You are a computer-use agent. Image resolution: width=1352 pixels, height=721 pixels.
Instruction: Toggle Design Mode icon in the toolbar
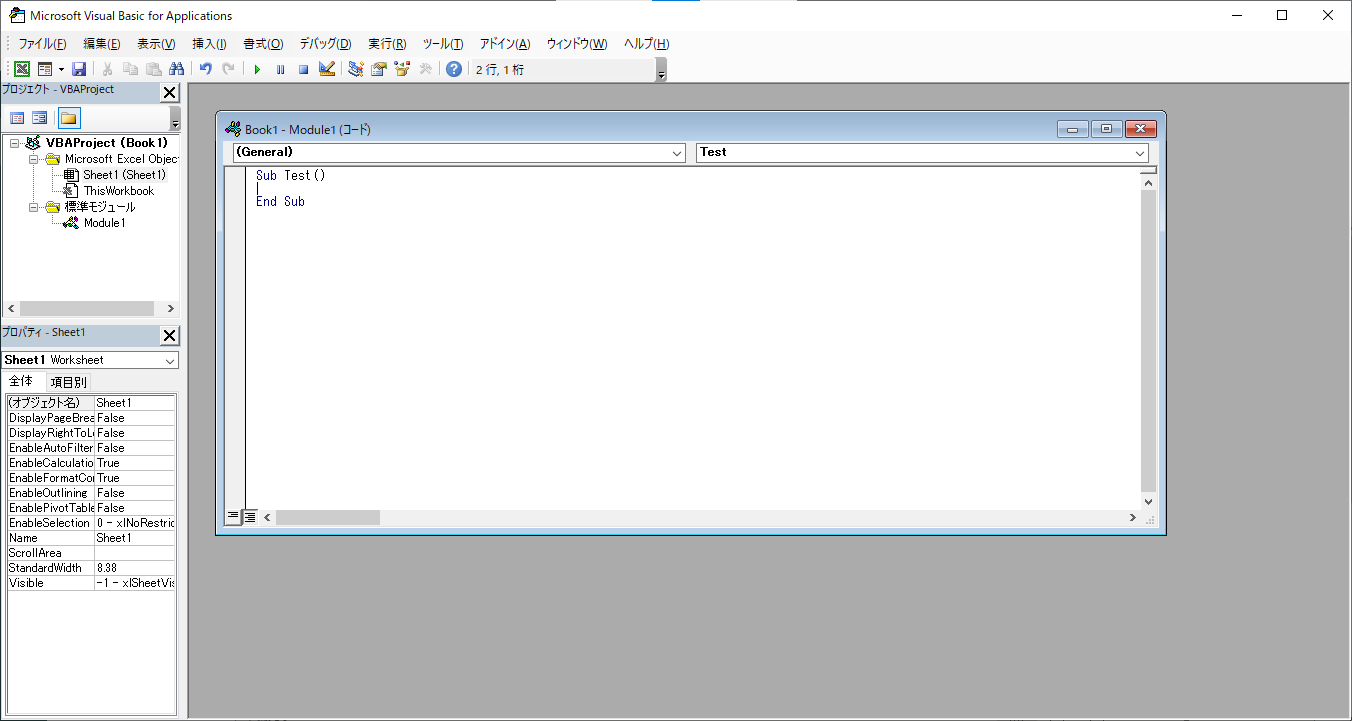coord(326,69)
